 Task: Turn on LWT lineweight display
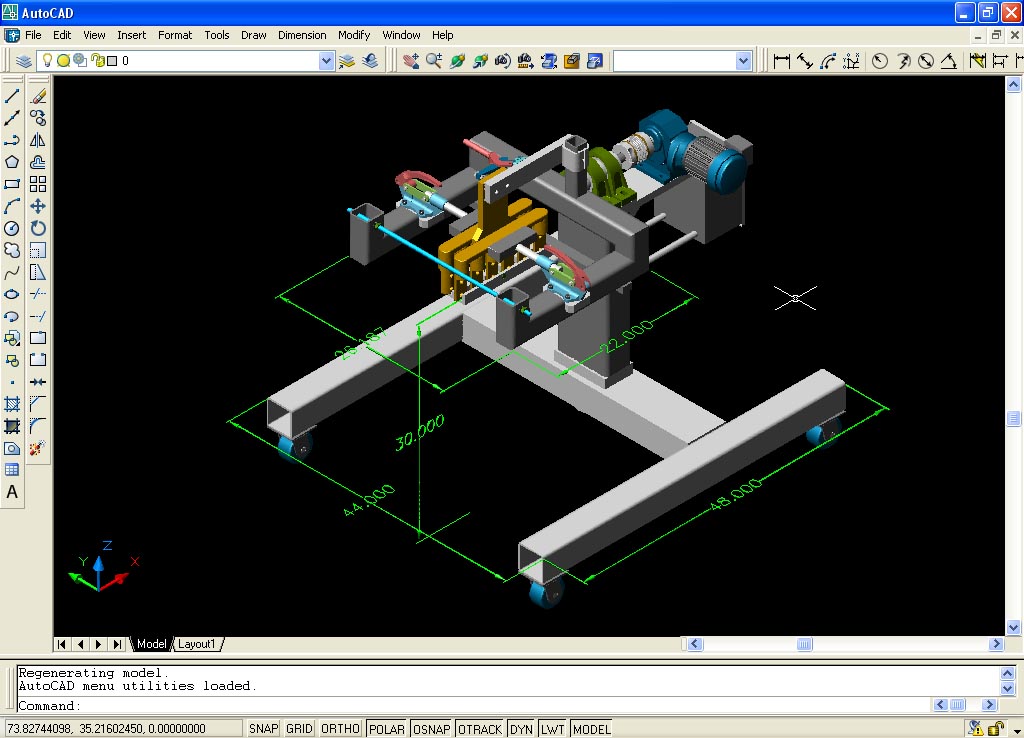[553, 728]
